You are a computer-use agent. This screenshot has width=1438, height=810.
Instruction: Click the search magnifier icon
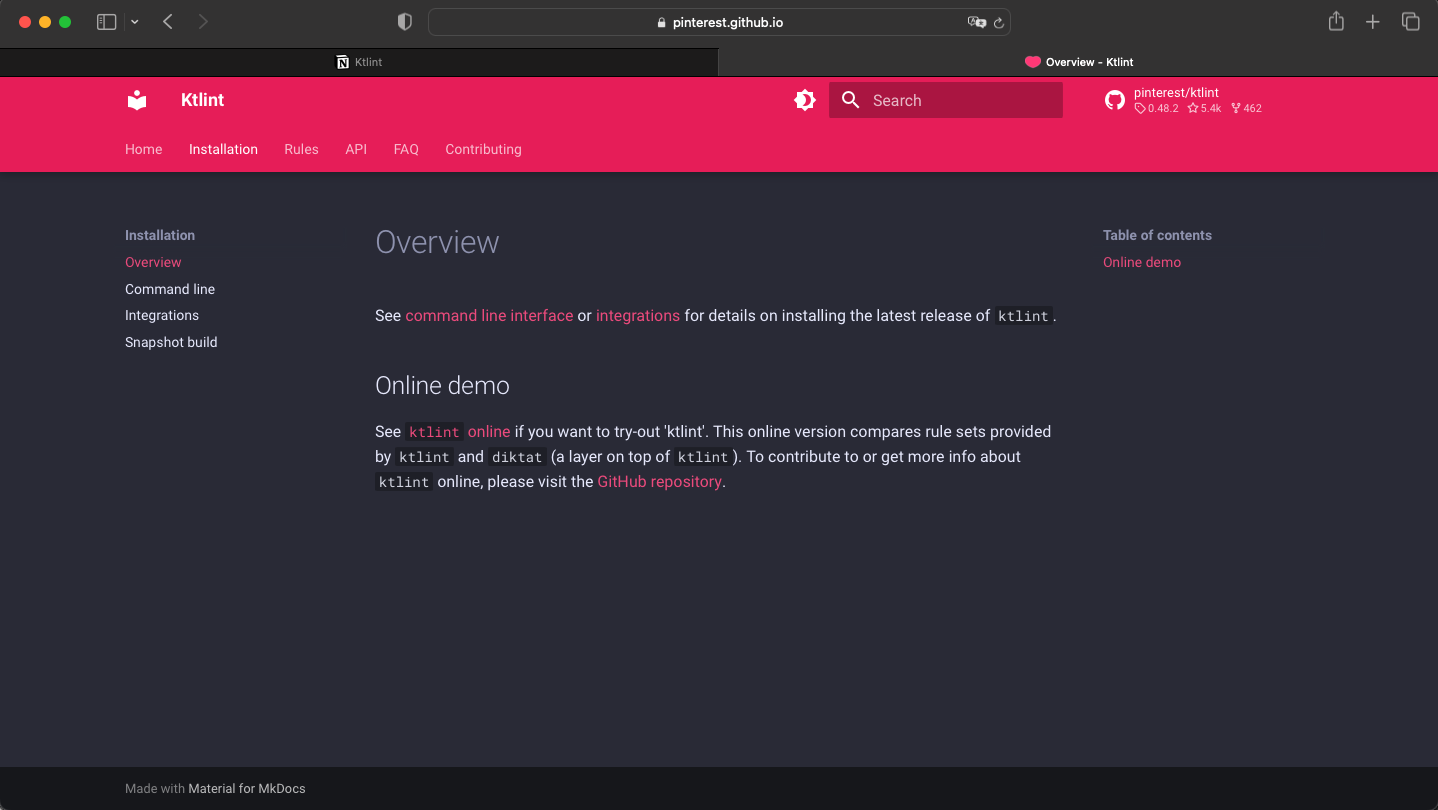851,100
